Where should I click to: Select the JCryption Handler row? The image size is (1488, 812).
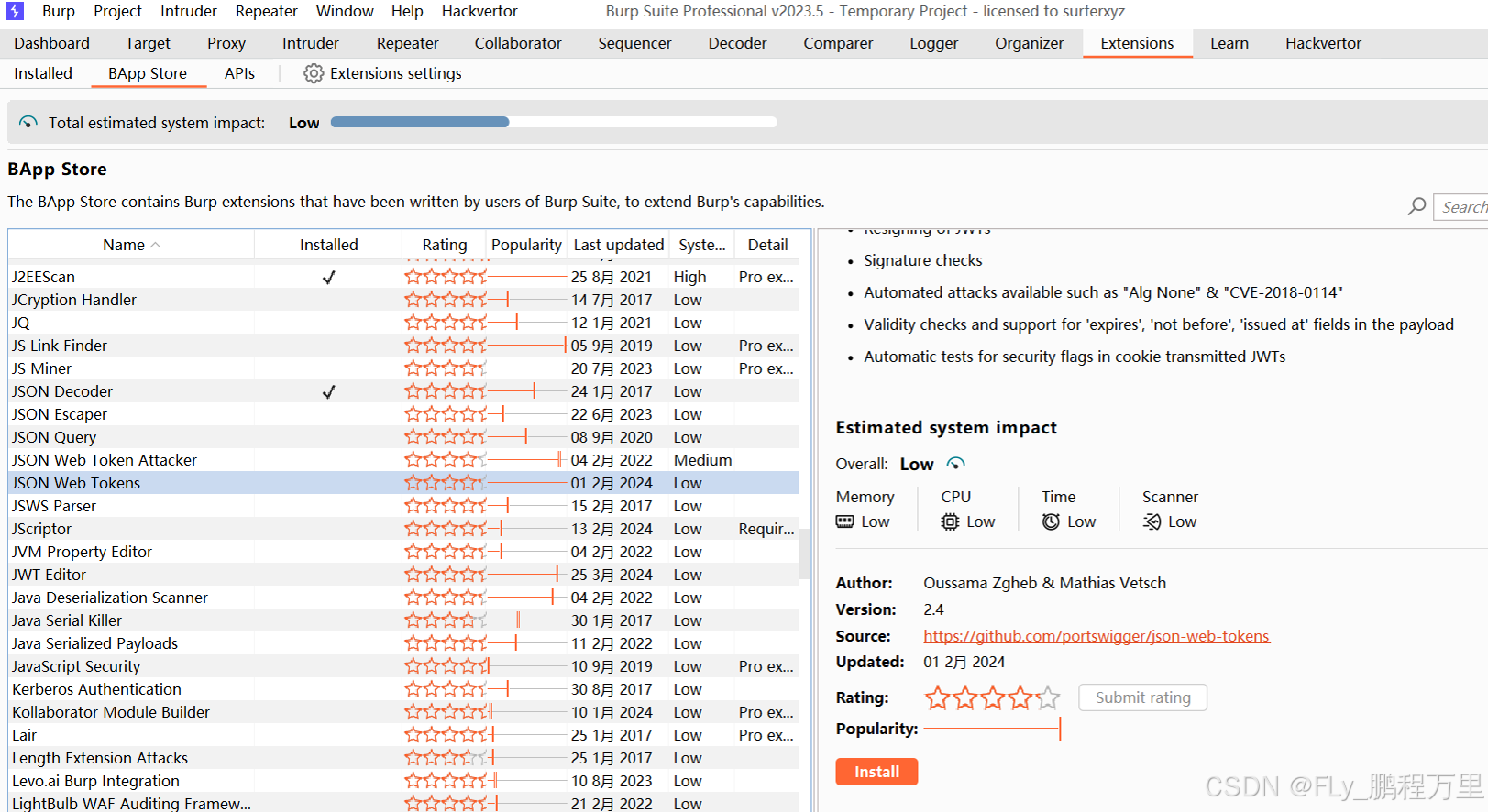click(403, 300)
